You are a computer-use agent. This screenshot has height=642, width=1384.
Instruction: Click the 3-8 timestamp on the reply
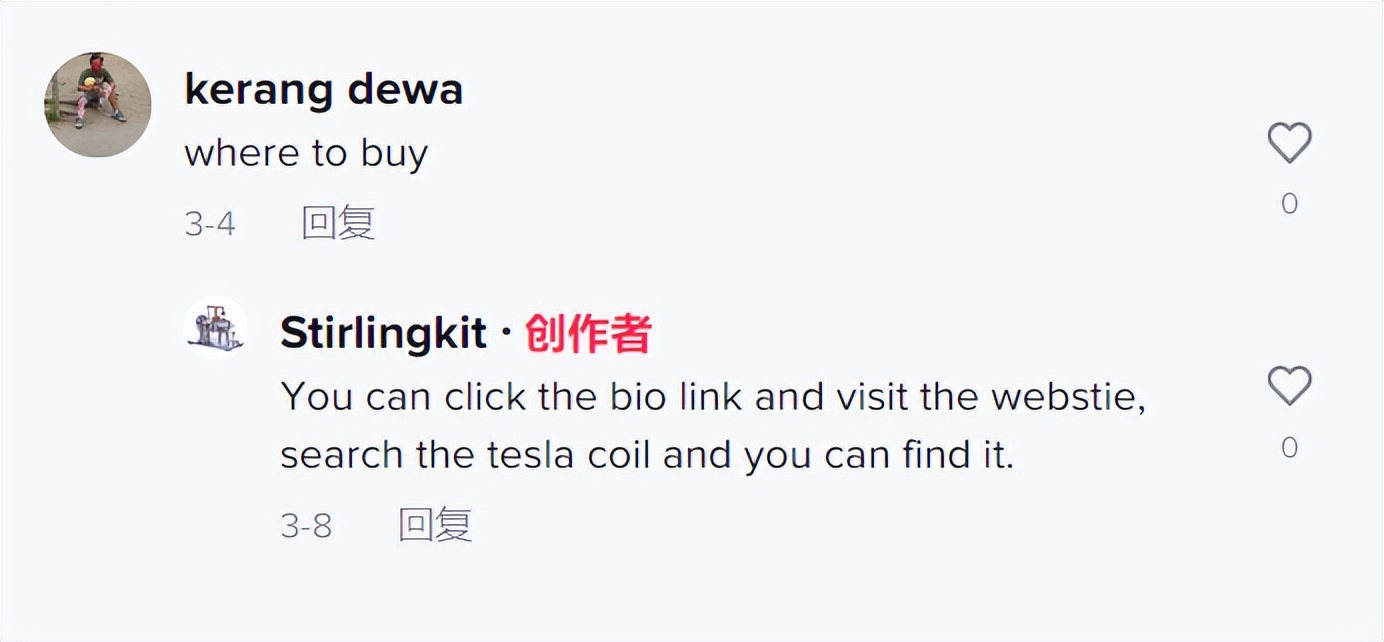pos(306,523)
